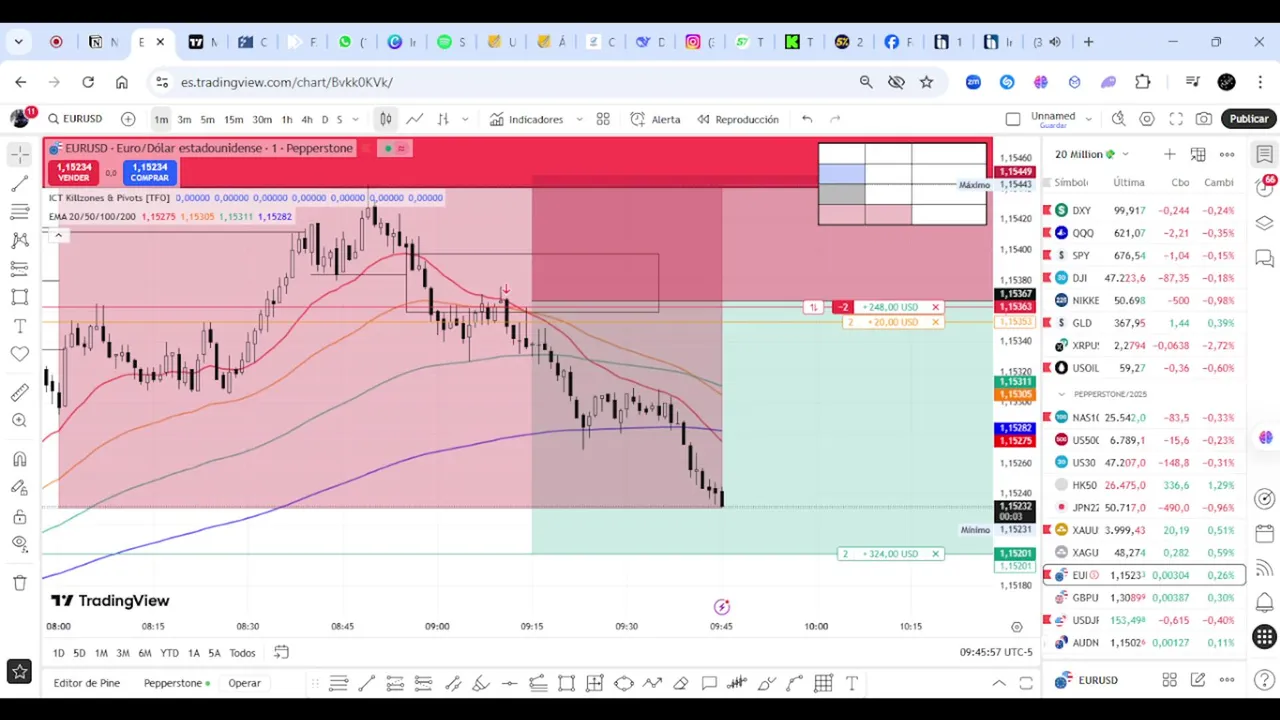Image resolution: width=1280 pixels, height=720 pixels.
Task: Select the XAUU row in the watchlist
Action: point(1145,530)
